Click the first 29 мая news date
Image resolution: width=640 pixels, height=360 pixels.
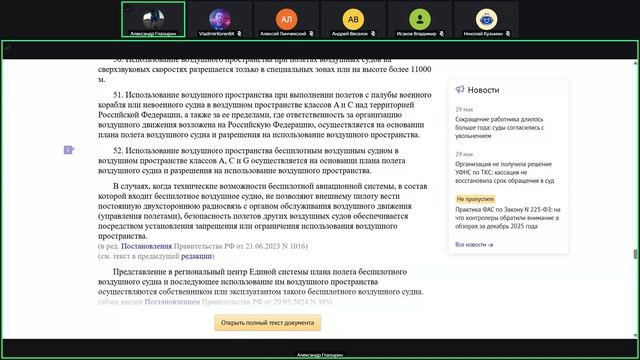pos(464,109)
